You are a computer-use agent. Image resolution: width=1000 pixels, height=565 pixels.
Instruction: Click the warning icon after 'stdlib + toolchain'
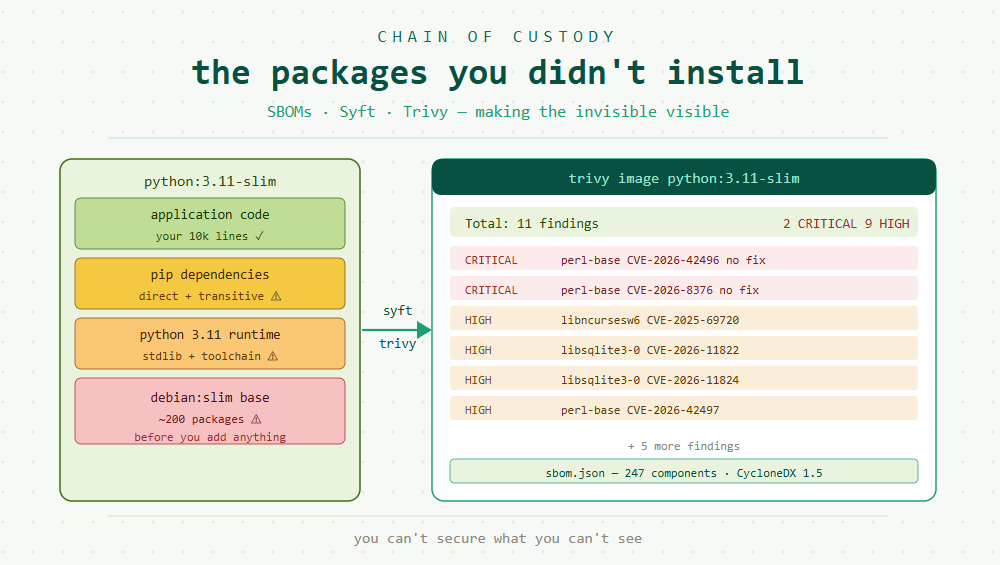pyautogui.click(x=273, y=356)
